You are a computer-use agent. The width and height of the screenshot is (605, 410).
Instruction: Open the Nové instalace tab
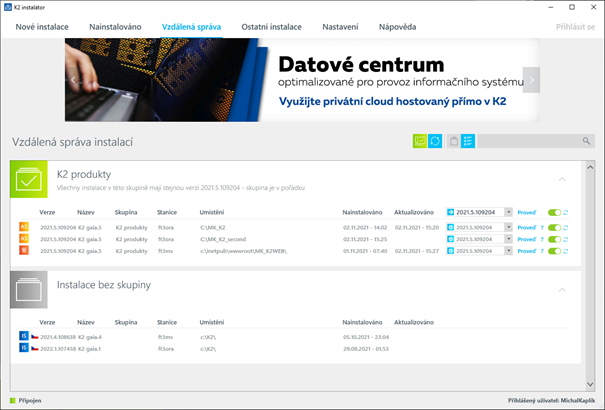click(x=42, y=27)
